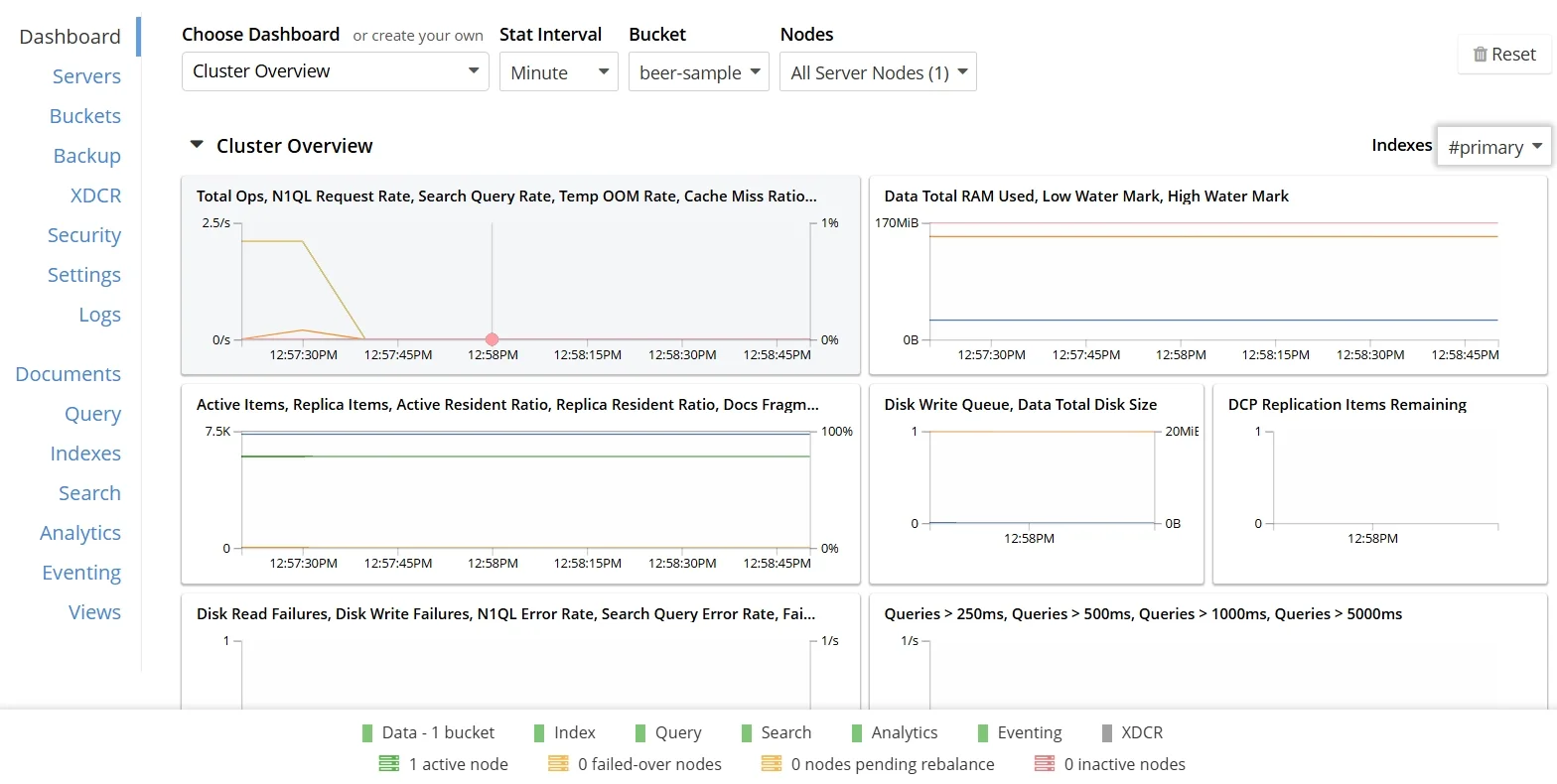This screenshot has width=1557, height=784.
Task: Open the Data Total RAM Used chart
Action: point(1208,276)
